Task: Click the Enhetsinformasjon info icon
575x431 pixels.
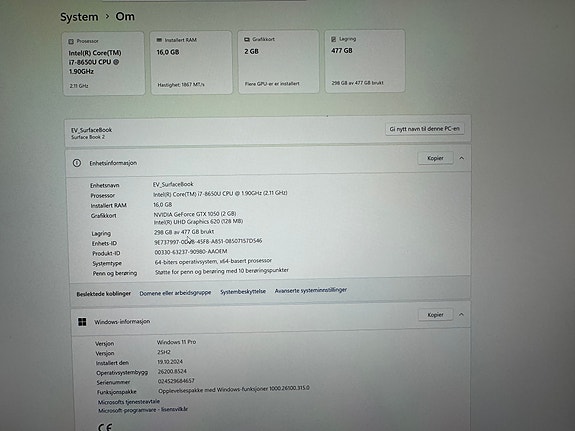Action: pos(77,163)
